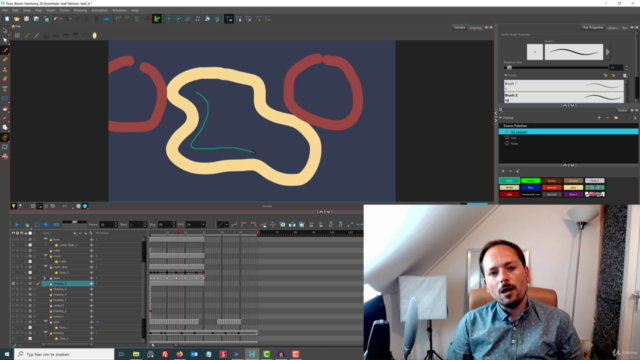Select the Paint bucket tool
Screen dimensions: 640x360
click(x=5, y=108)
